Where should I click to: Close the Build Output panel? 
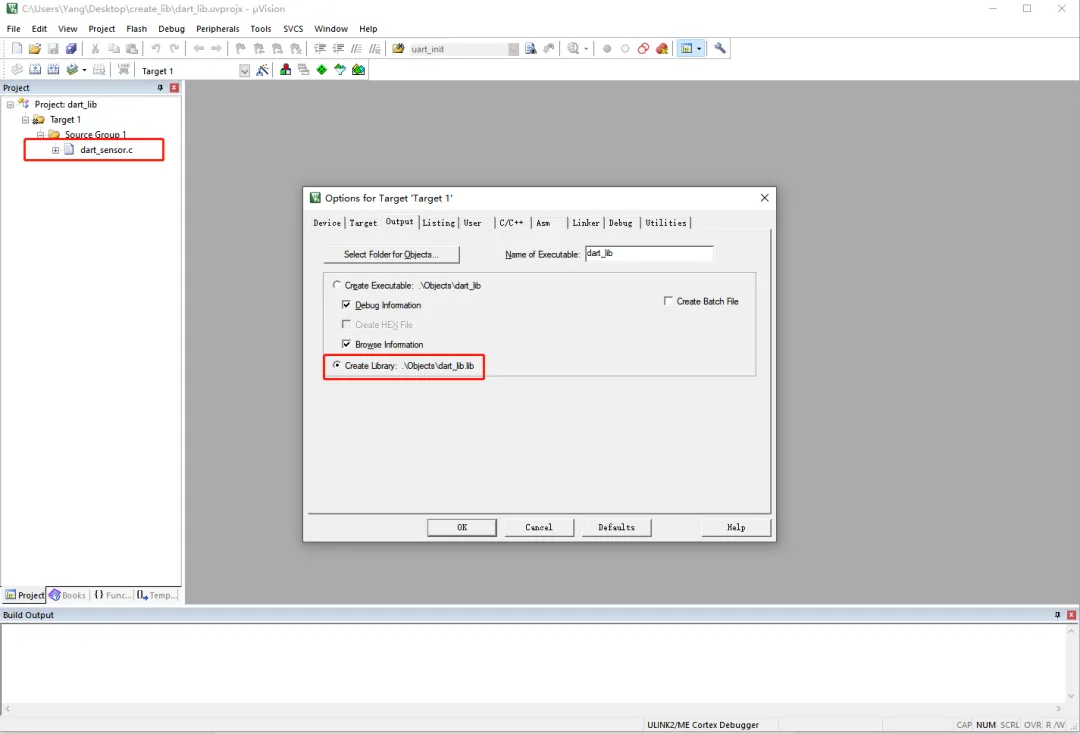(1071, 615)
